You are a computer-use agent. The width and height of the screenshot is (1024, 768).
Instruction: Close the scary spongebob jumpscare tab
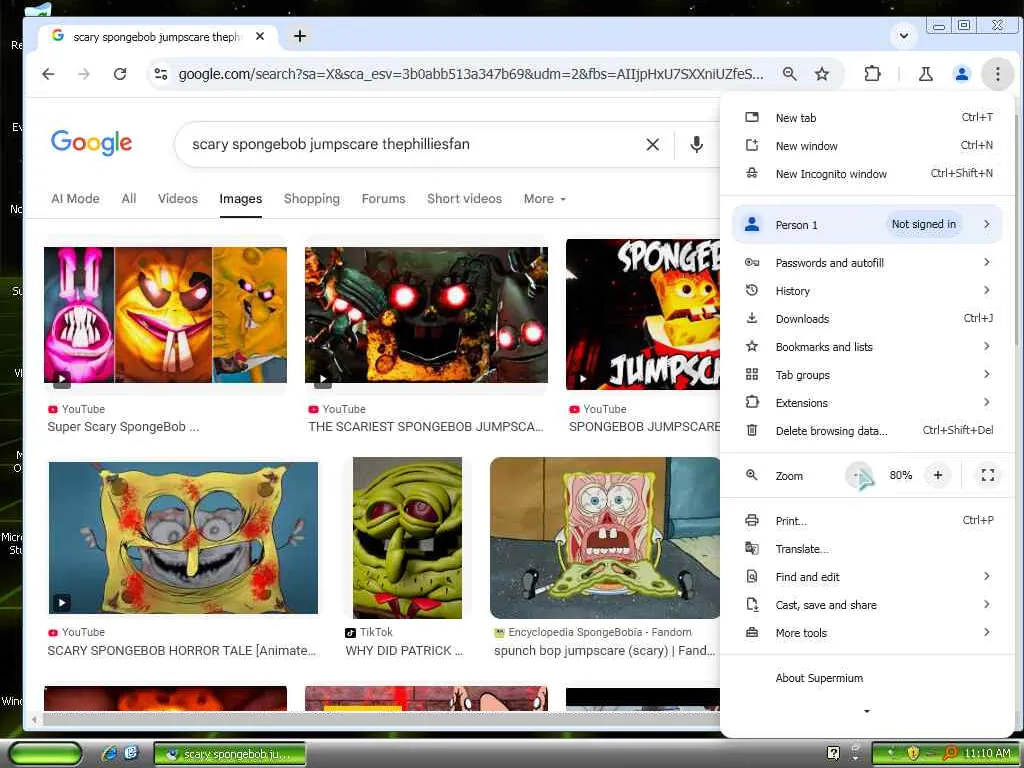260,37
